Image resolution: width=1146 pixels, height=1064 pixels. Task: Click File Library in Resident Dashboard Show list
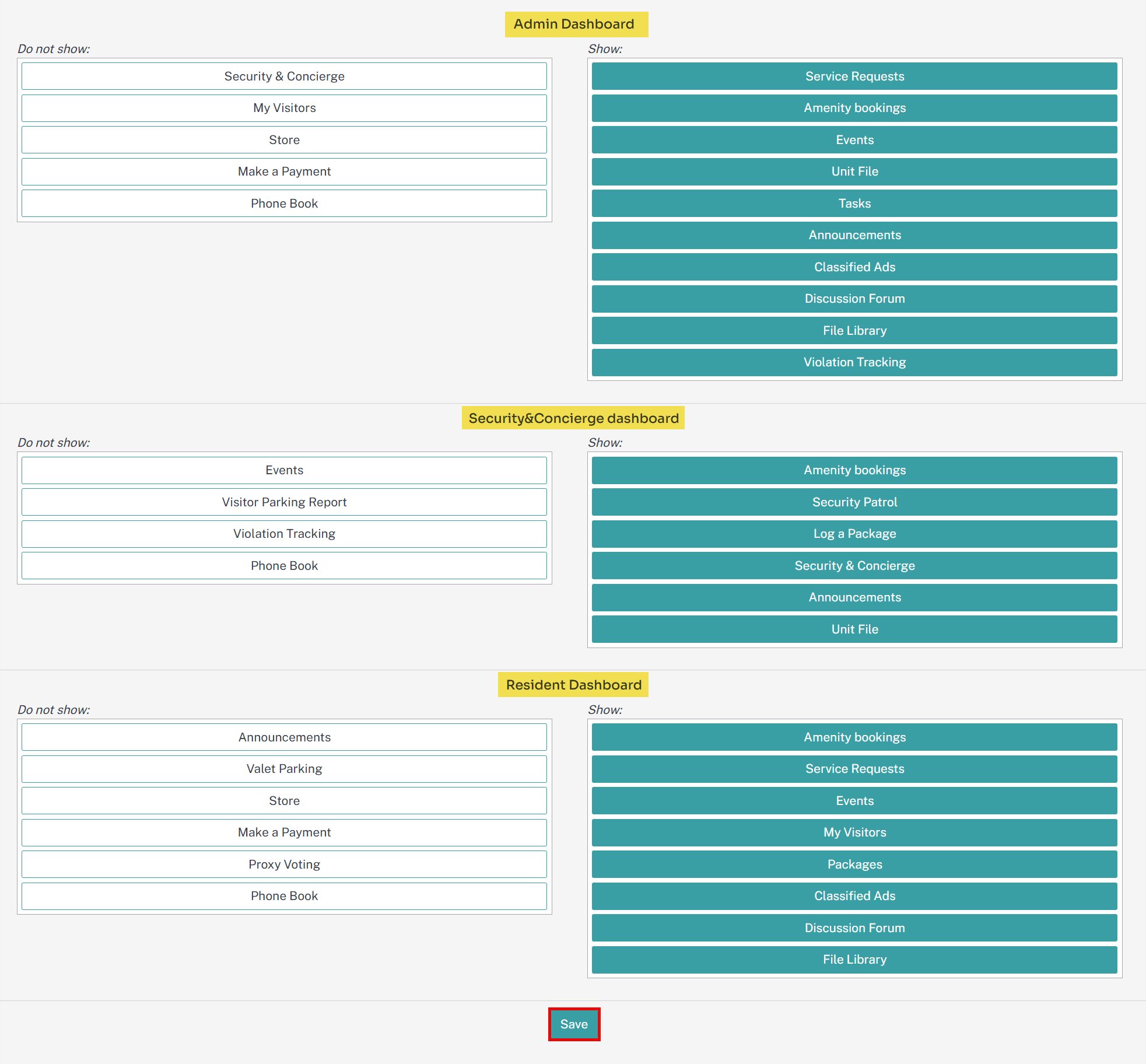(854, 959)
